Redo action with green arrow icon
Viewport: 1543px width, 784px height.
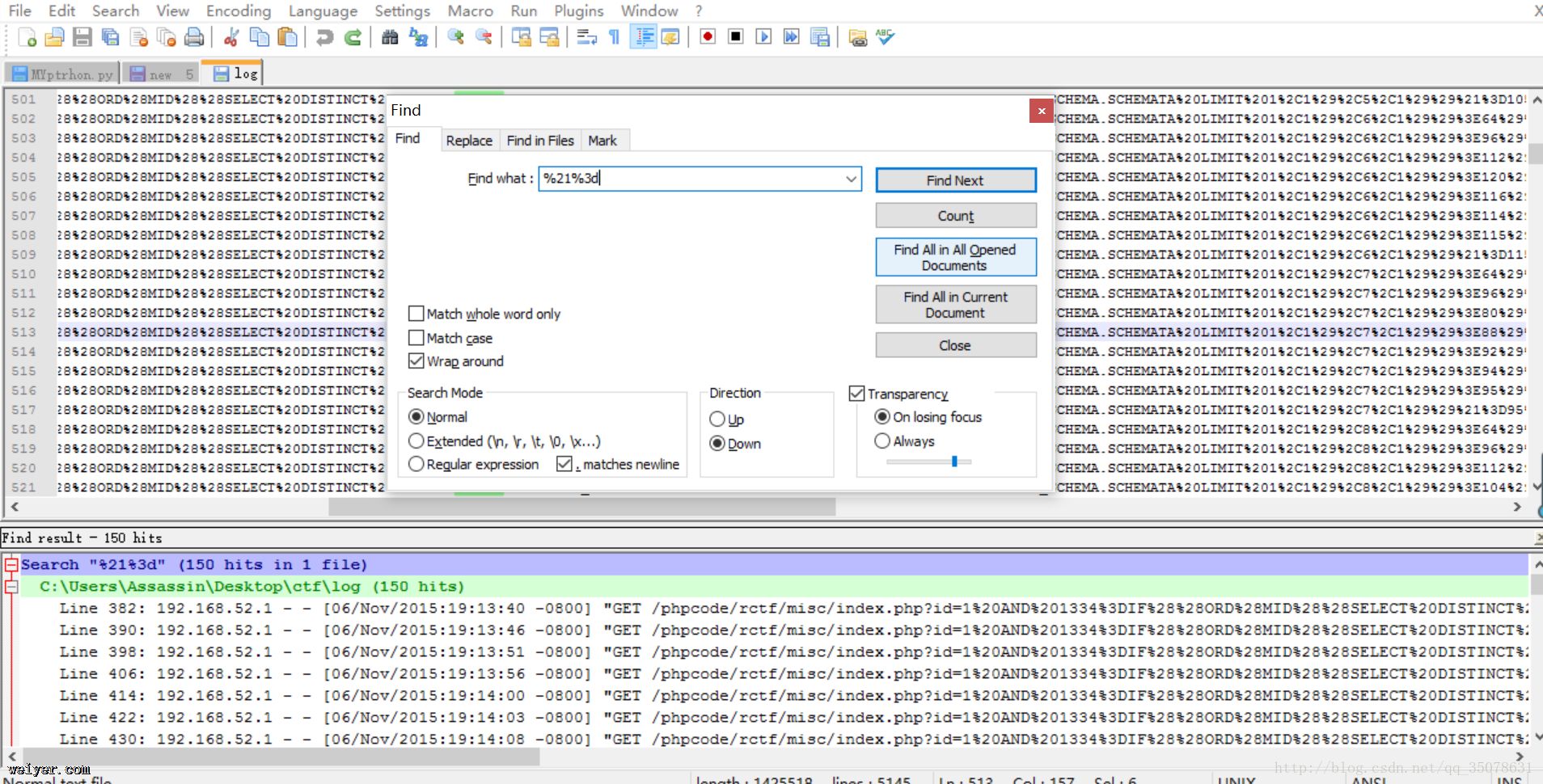pyautogui.click(x=353, y=37)
